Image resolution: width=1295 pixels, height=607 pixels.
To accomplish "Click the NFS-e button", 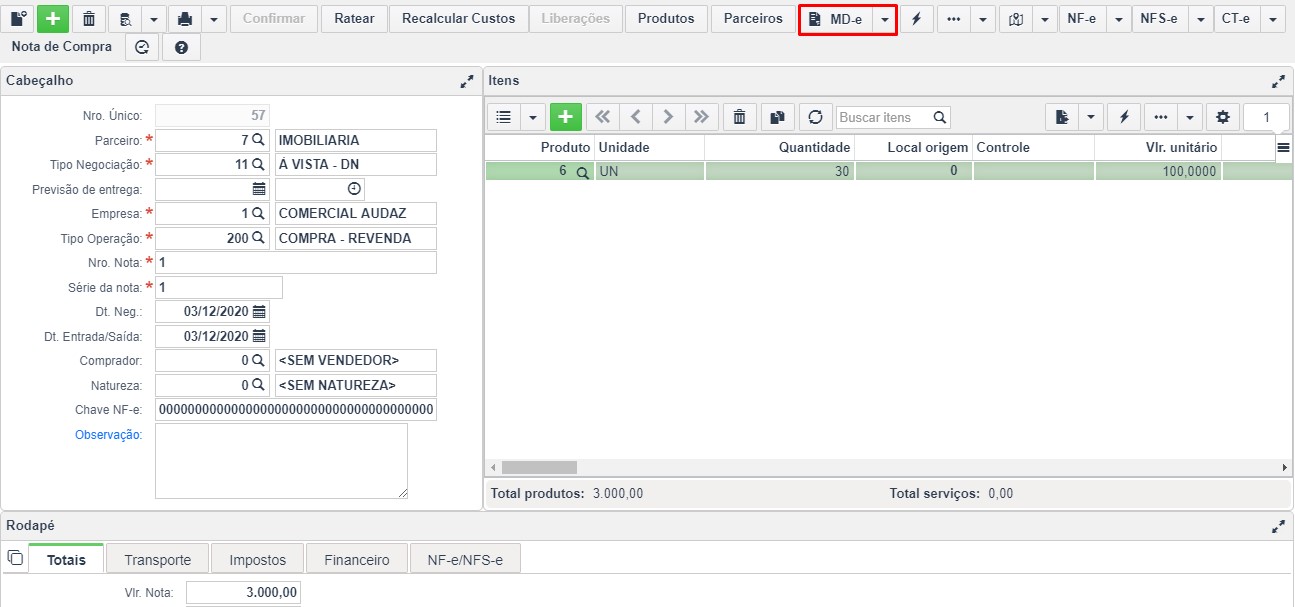I will pos(1160,19).
